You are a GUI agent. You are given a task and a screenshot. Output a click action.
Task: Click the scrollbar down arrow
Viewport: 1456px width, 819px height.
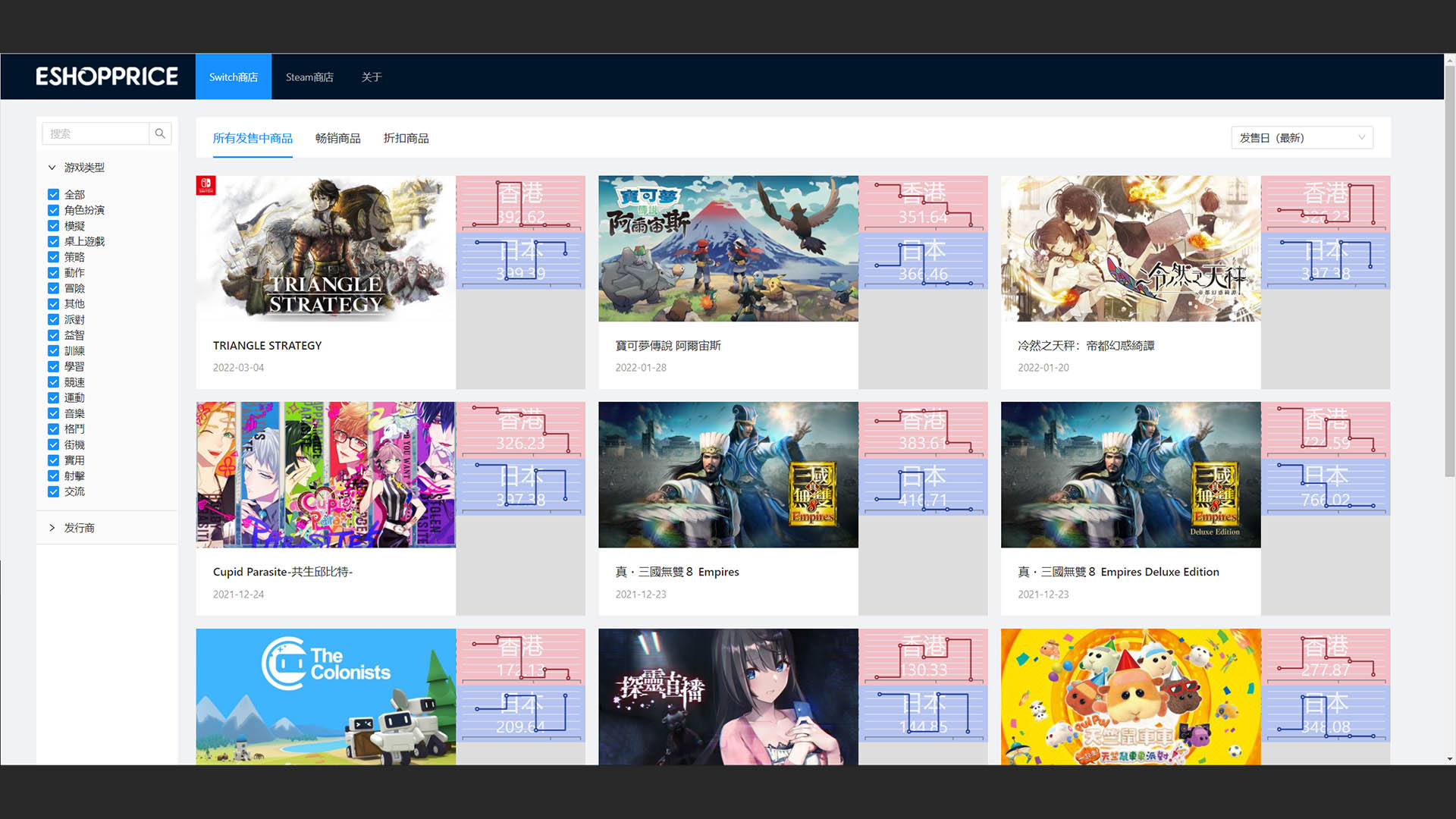pyautogui.click(x=1450, y=759)
